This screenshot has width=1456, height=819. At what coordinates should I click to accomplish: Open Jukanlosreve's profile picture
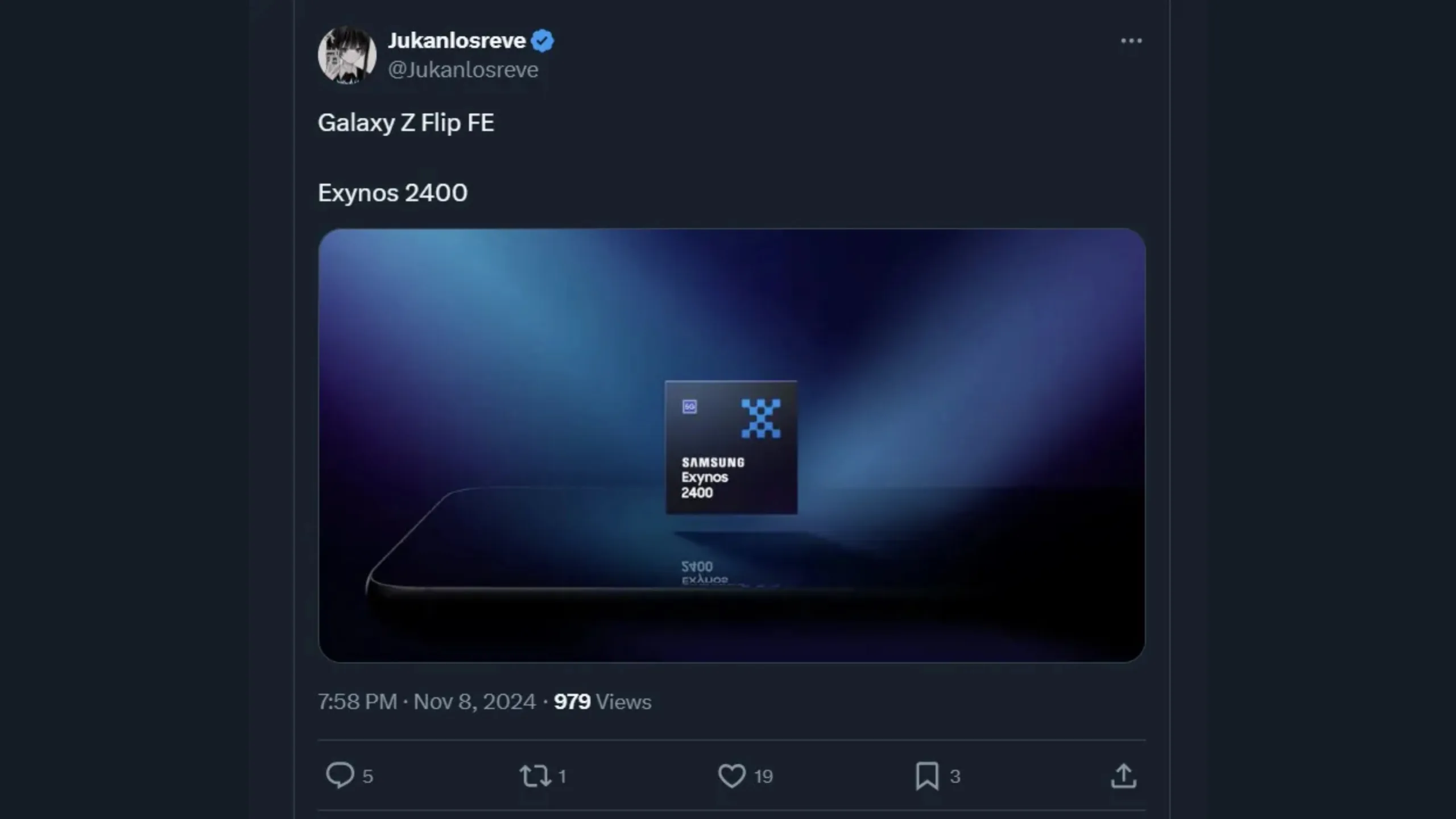point(347,55)
